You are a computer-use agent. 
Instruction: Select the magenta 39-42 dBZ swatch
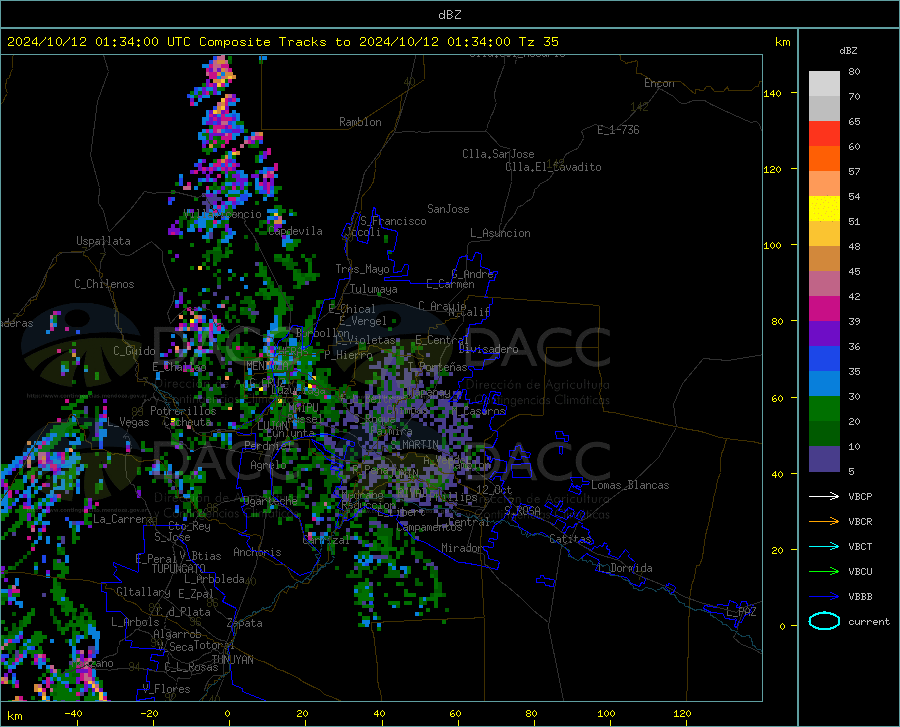pos(824,309)
